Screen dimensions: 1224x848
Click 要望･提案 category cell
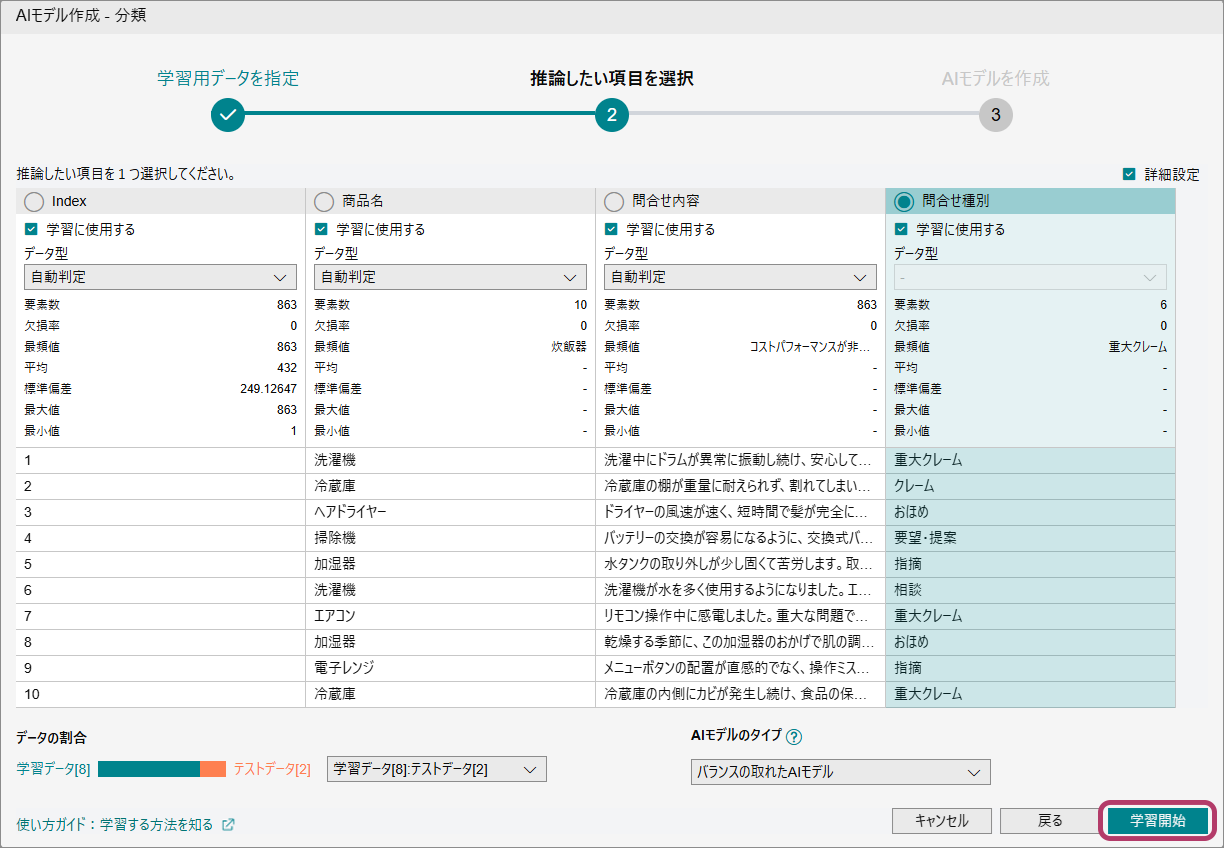tap(1030, 538)
